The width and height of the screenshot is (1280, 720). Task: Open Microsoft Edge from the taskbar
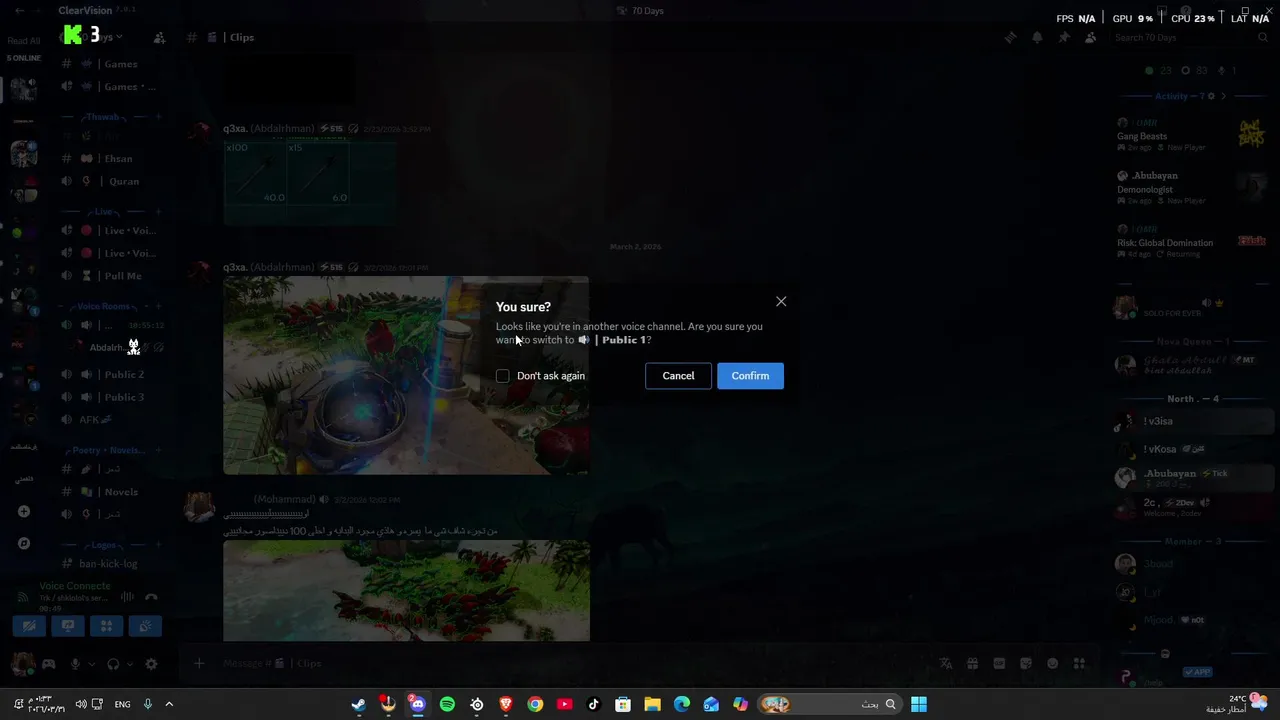point(681,704)
